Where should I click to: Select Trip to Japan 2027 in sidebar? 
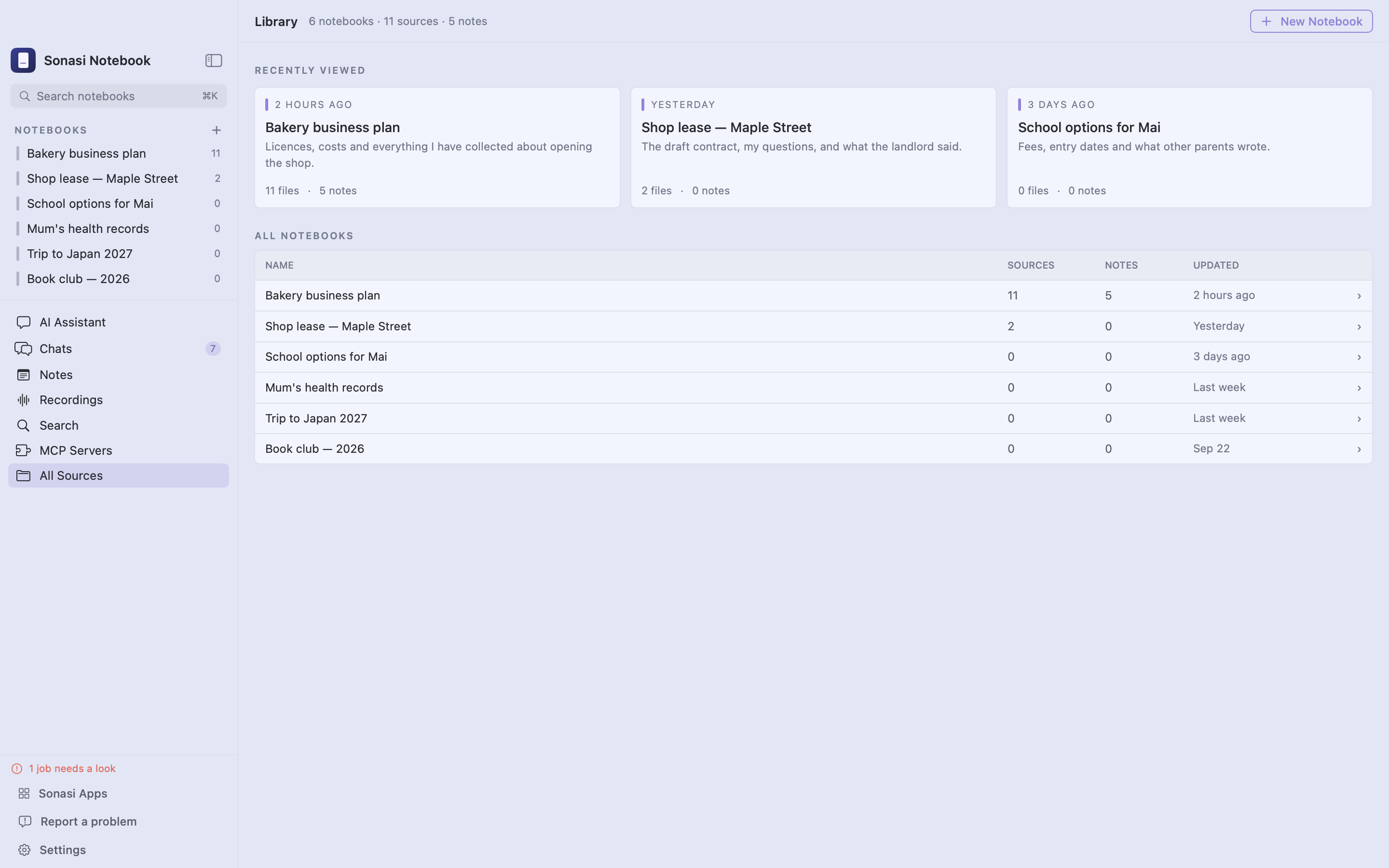118,254
